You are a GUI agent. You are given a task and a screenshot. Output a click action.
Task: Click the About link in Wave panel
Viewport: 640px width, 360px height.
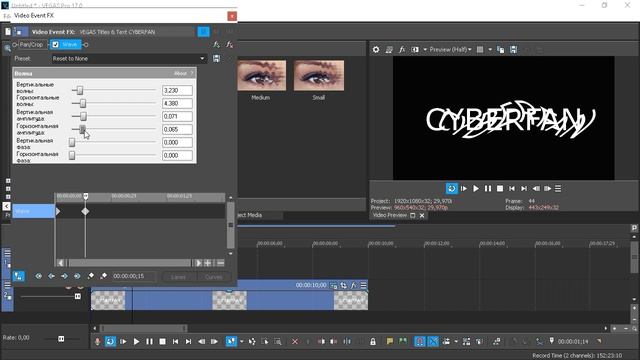point(180,73)
